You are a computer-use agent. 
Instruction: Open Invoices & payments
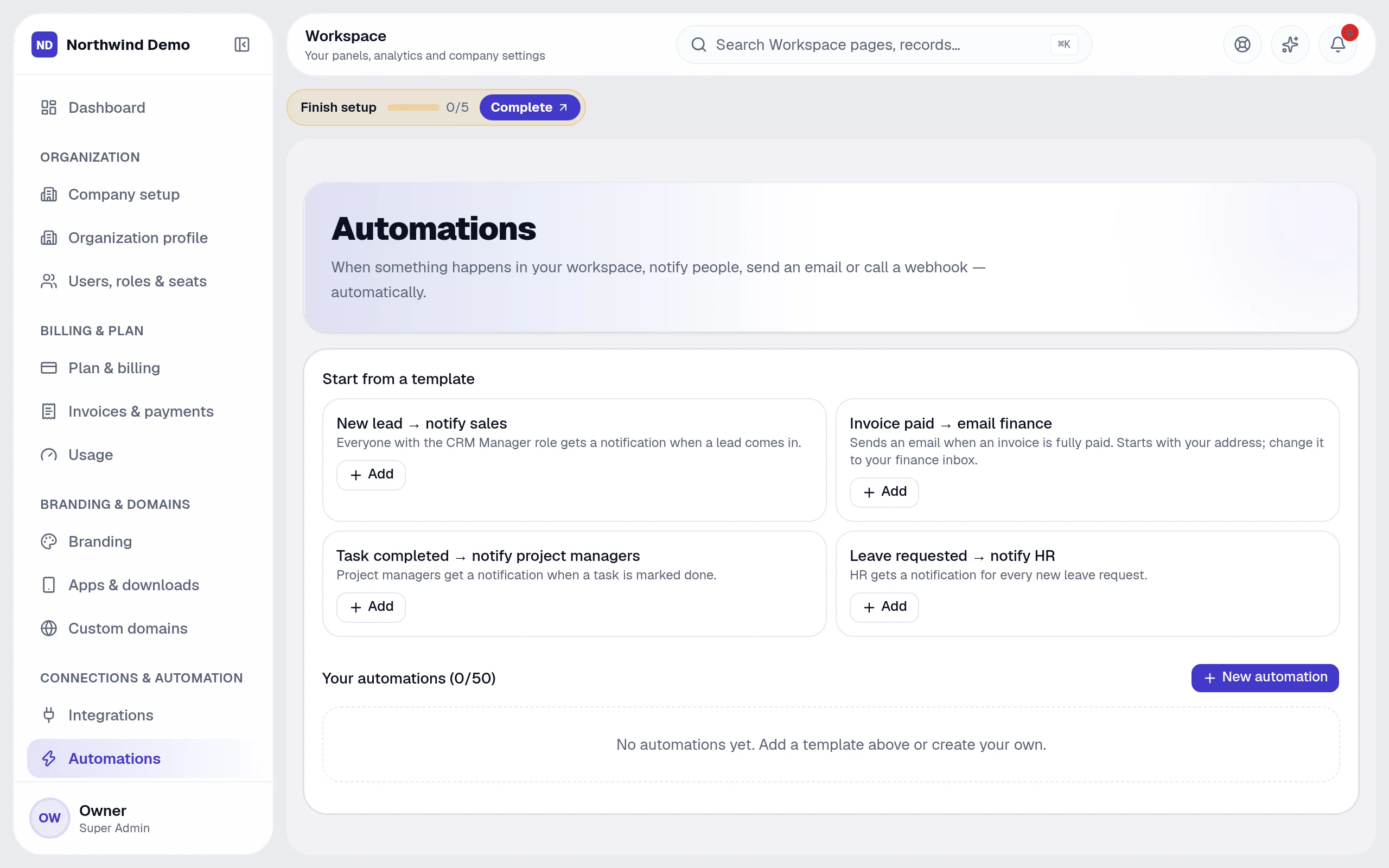(143, 411)
